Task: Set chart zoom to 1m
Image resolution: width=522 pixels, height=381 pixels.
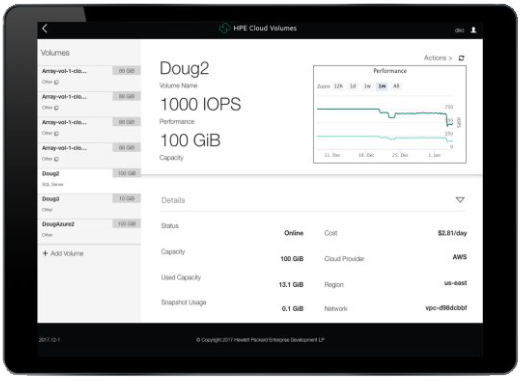Action: click(382, 86)
